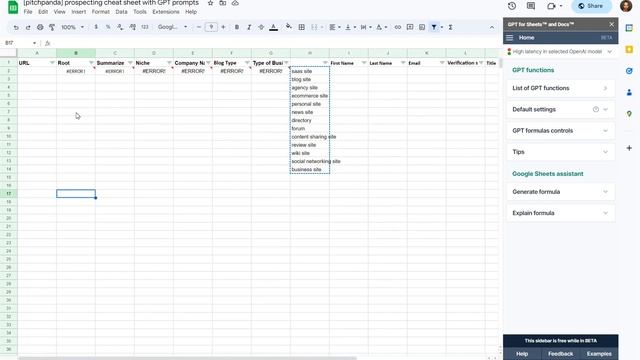
Task: Open the functions (sigma) menu
Action: tap(450, 27)
